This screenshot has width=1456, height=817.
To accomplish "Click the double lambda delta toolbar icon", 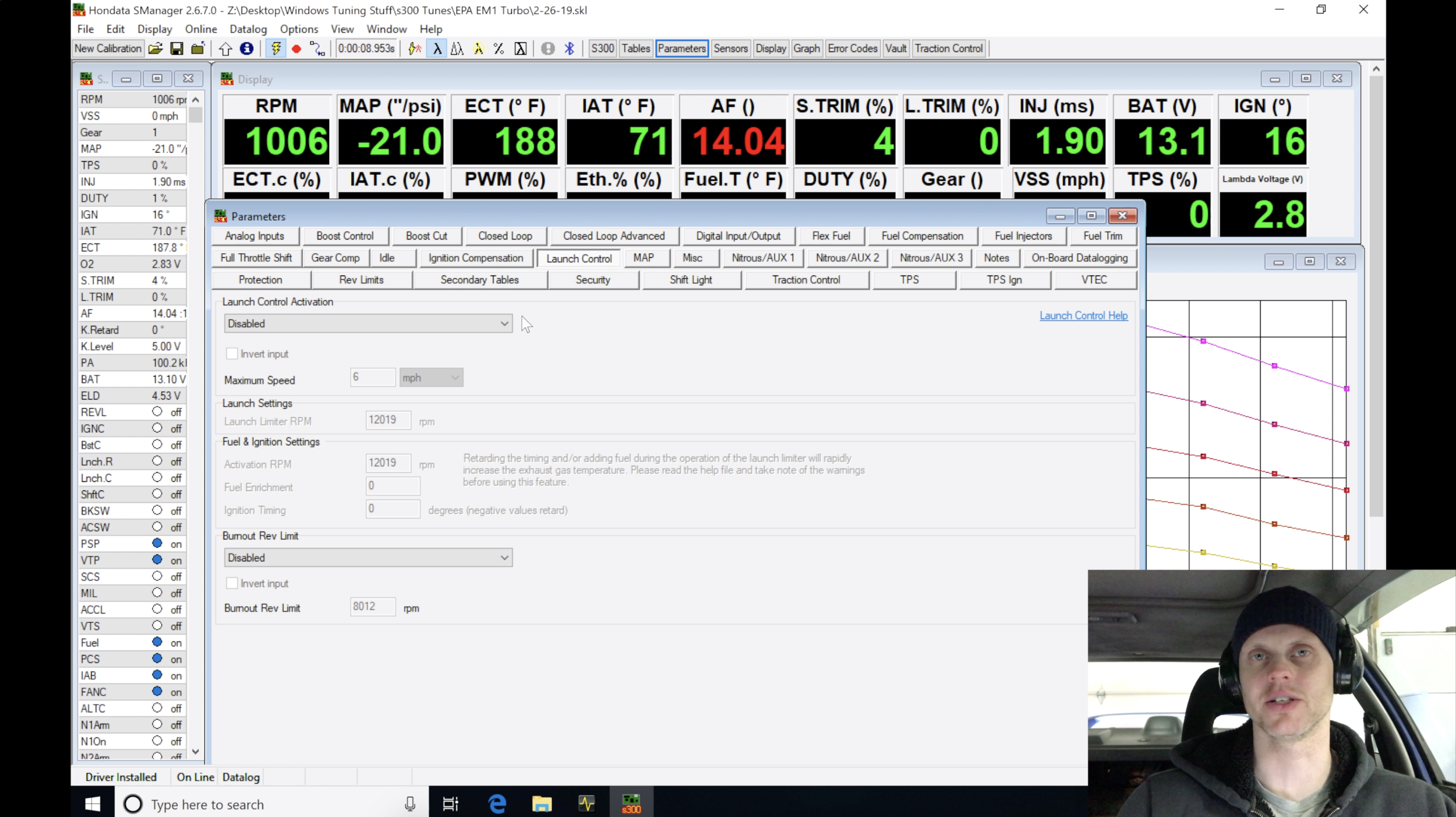I will tap(457, 49).
